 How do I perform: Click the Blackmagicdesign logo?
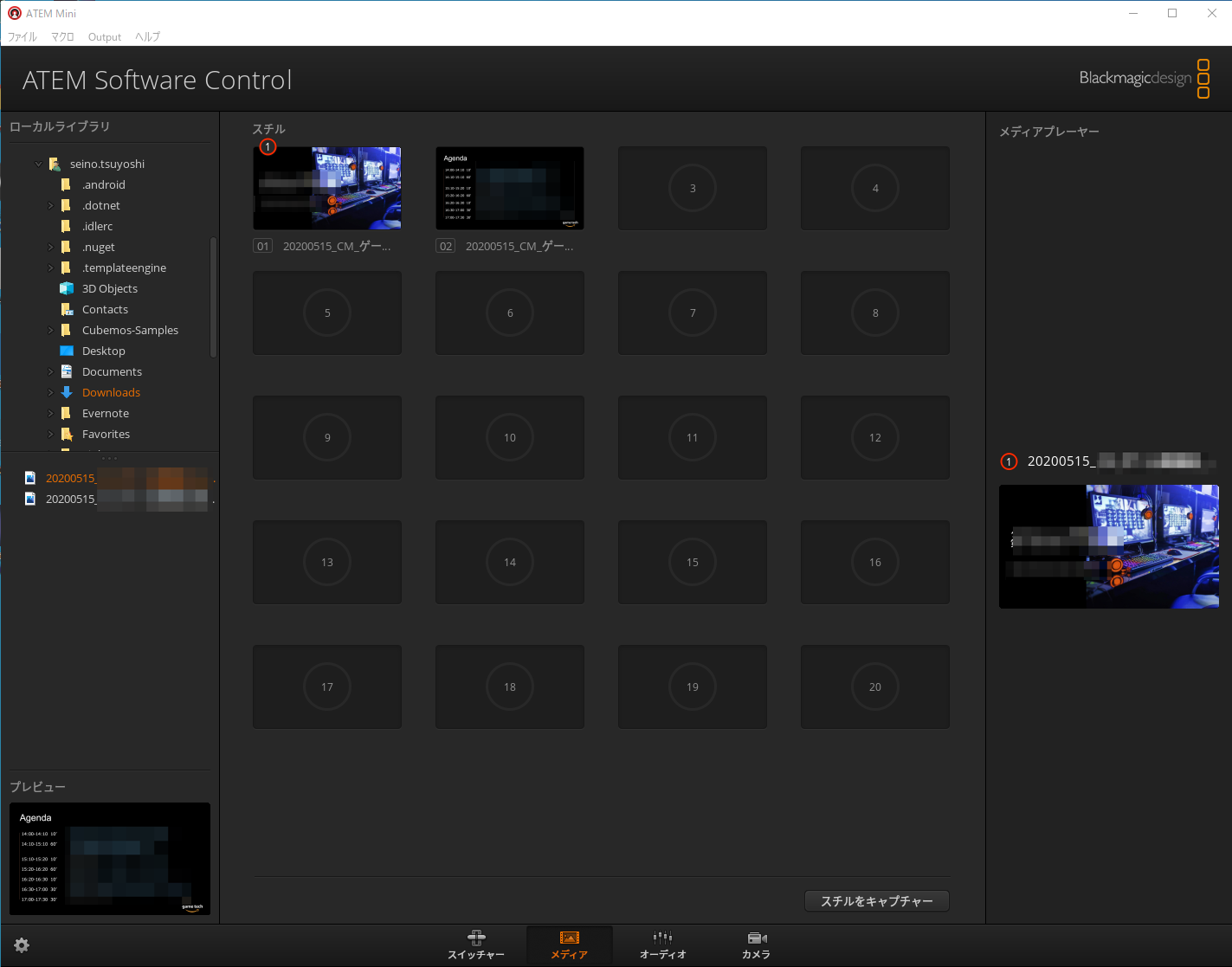coord(1145,78)
